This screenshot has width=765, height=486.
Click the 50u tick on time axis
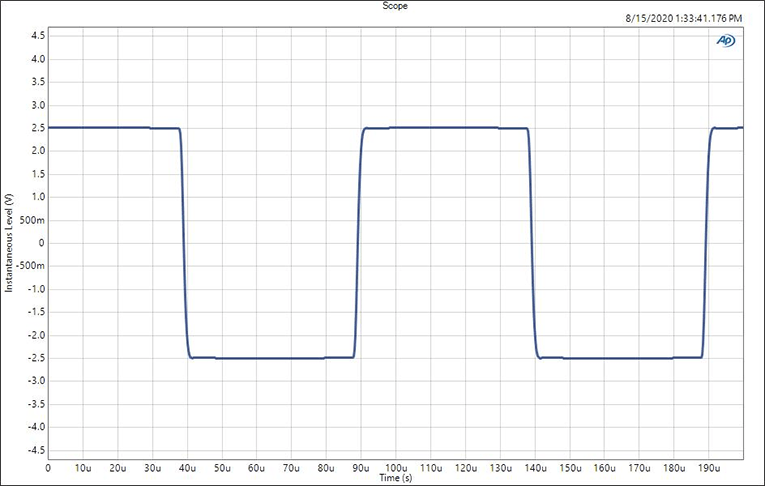(222, 467)
